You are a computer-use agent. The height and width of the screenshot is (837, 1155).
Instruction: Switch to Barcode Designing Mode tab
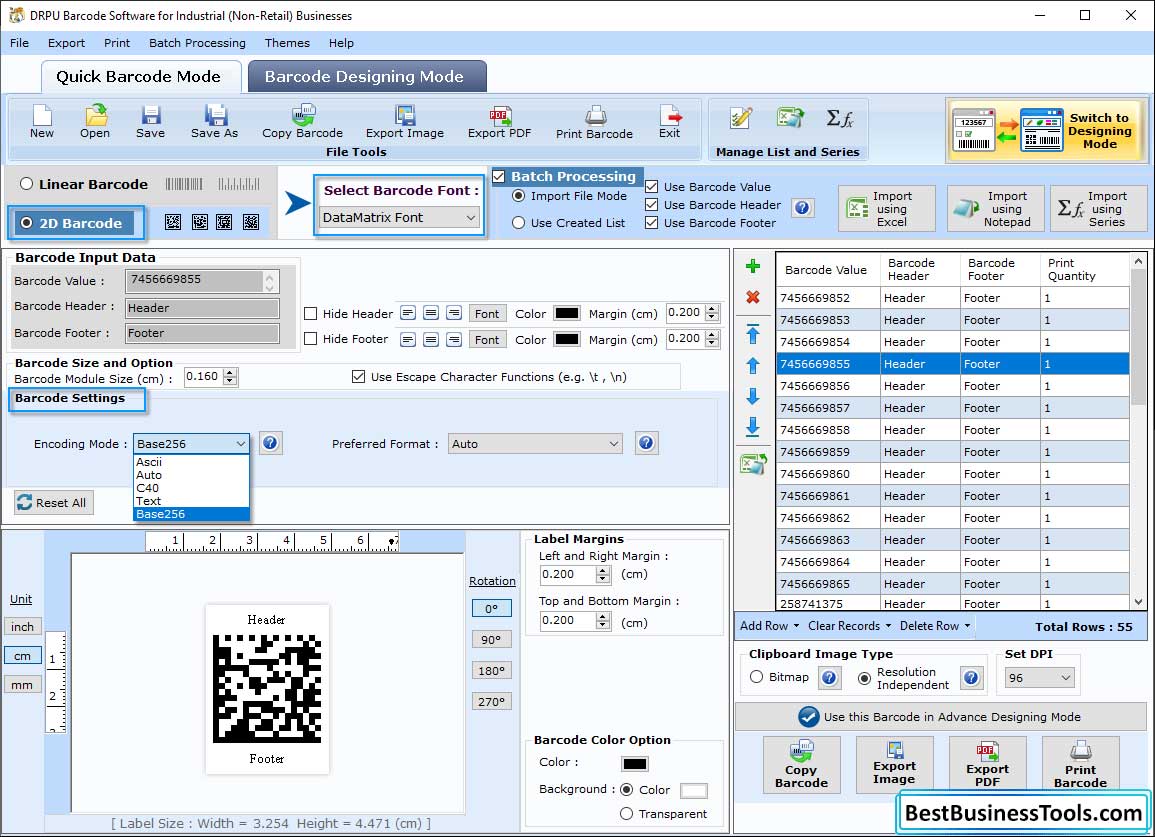coord(367,76)
